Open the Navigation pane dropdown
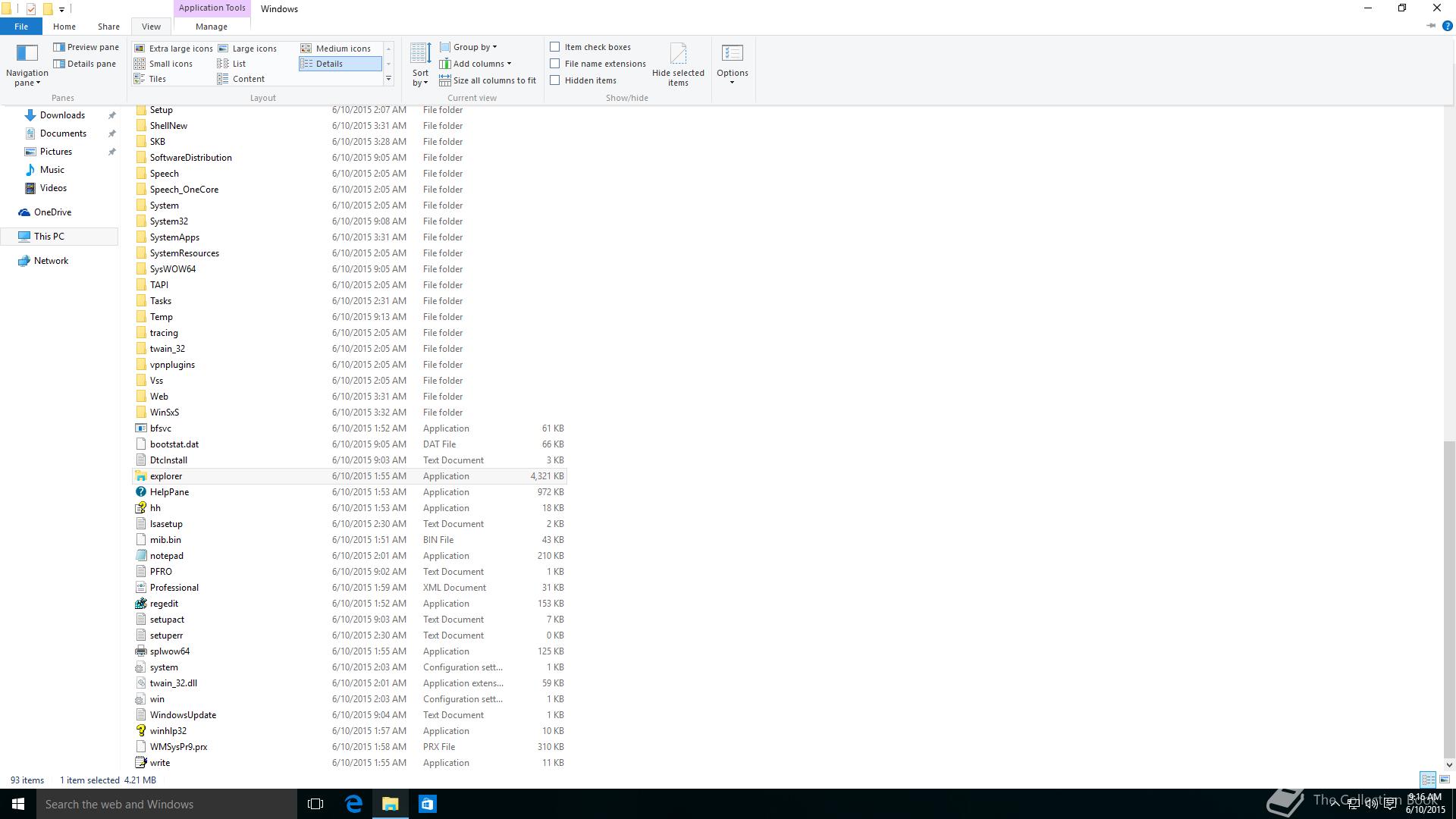Image resolution: width=1456 pixels, height=819 pixels. click(x=27, y=65)
